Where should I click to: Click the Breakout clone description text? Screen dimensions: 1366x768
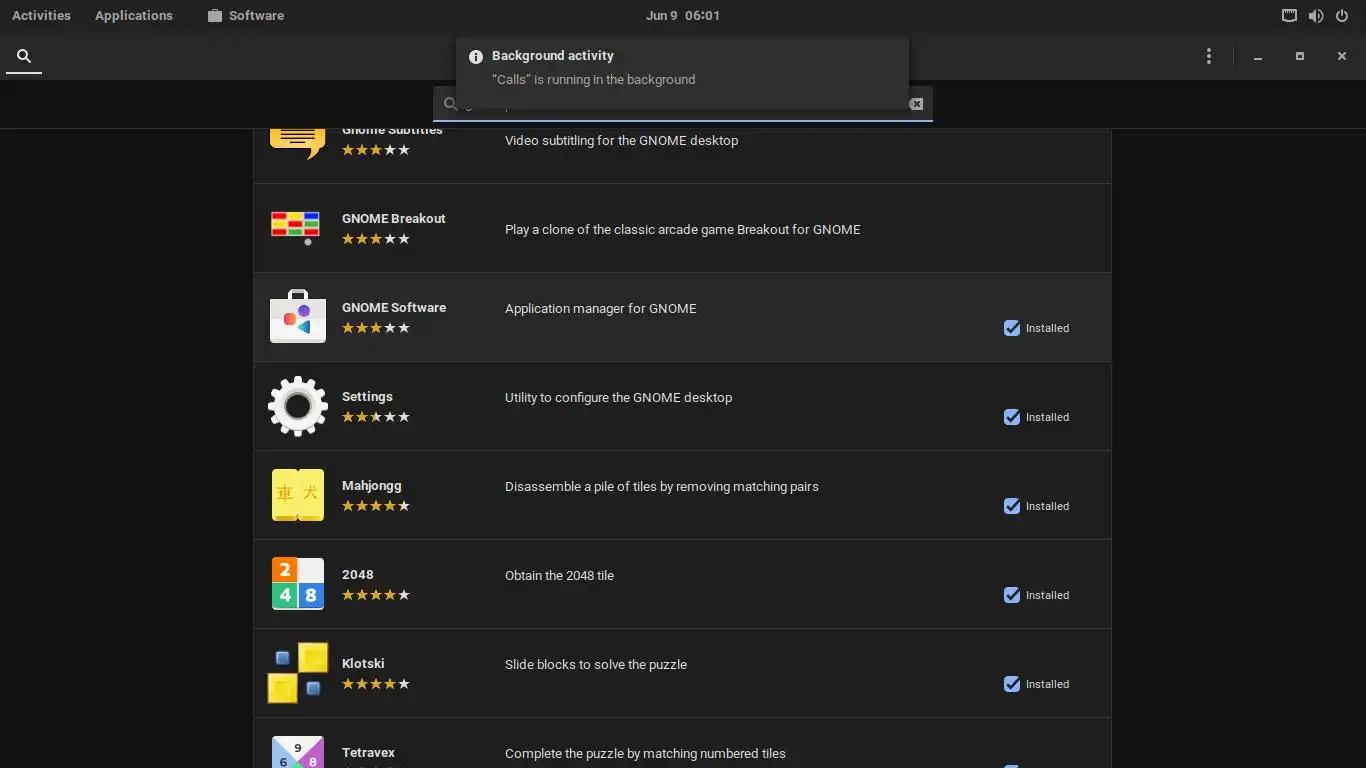pos(683,230)
